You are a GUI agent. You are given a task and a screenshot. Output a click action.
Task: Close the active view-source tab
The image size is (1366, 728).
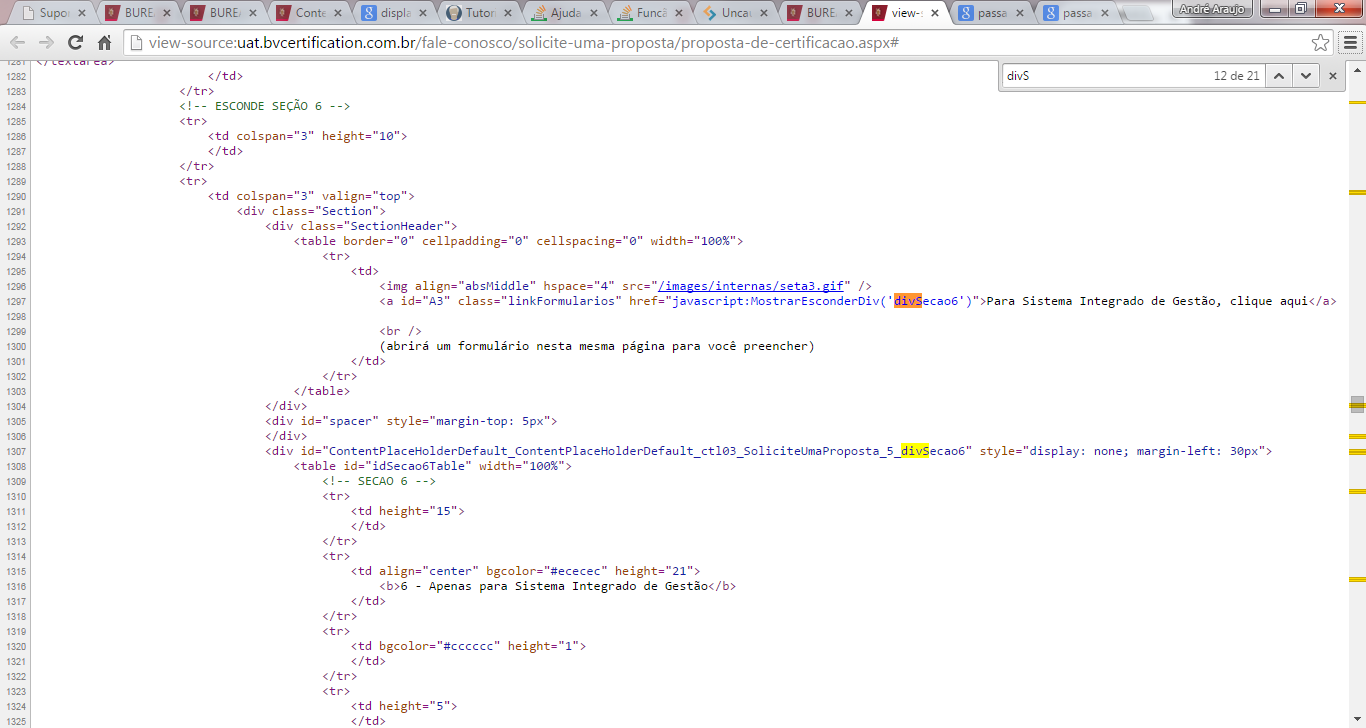coord(935,14)
